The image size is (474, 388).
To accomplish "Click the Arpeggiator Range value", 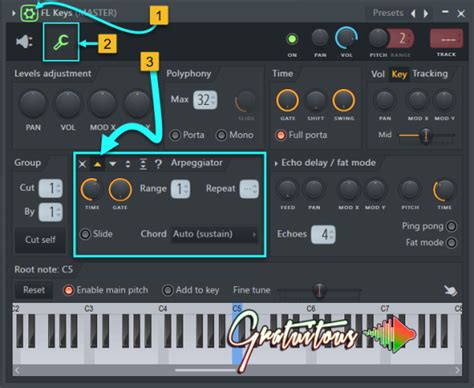I will point(181,189).
